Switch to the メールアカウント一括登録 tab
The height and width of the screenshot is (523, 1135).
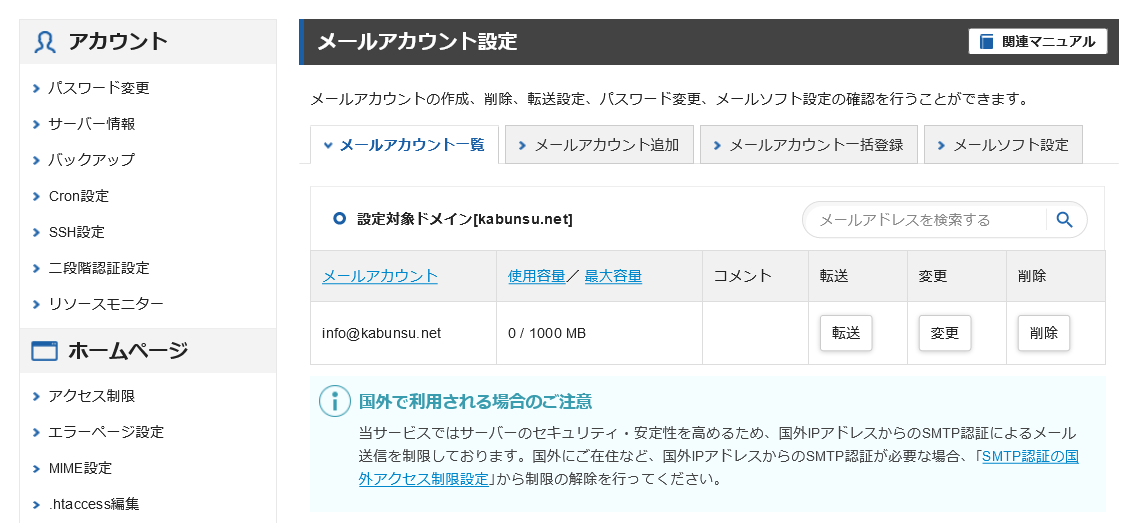click(808, 145)
